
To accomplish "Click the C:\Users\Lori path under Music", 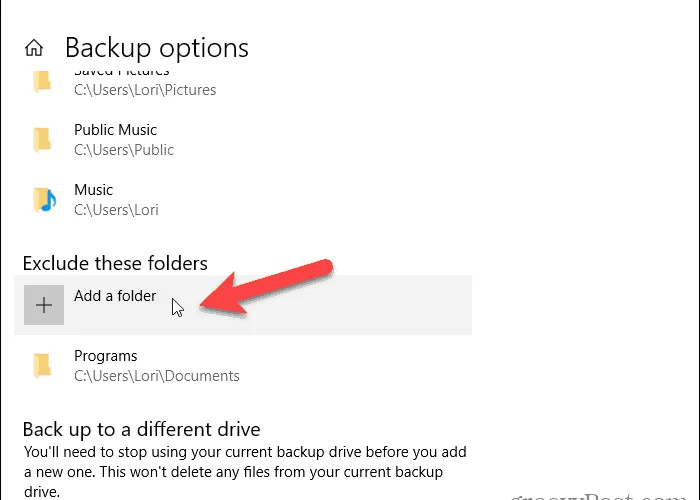I will (116, 210).
